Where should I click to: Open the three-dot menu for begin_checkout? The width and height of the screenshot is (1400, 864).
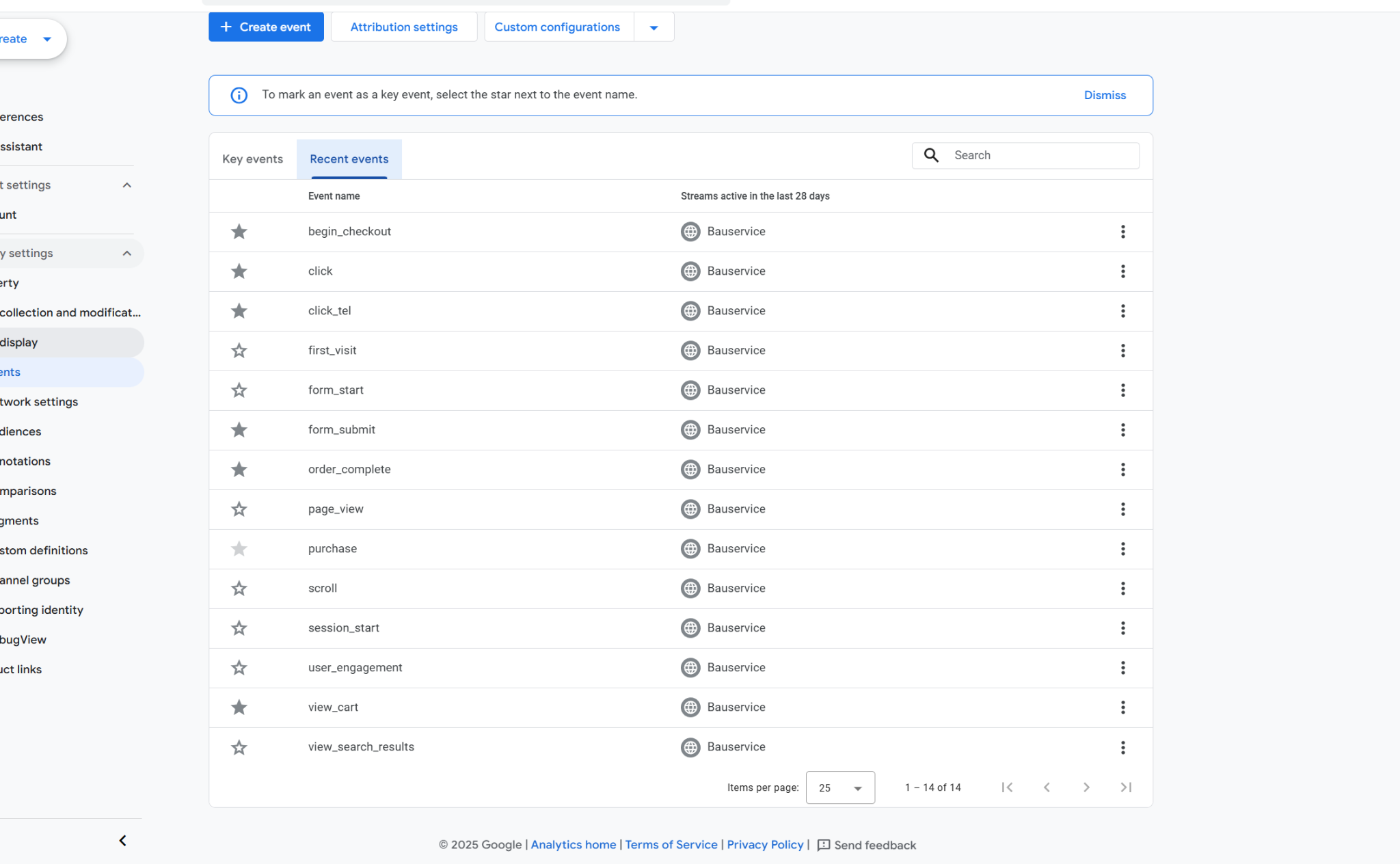[1122, 232]
